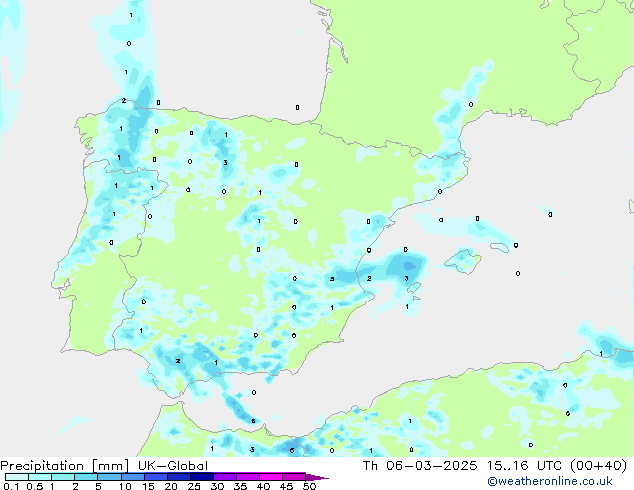Pick the 25–30 mm dark blue legend swatch
Screen dimensions: 634x490
click(x=201, y=477)
